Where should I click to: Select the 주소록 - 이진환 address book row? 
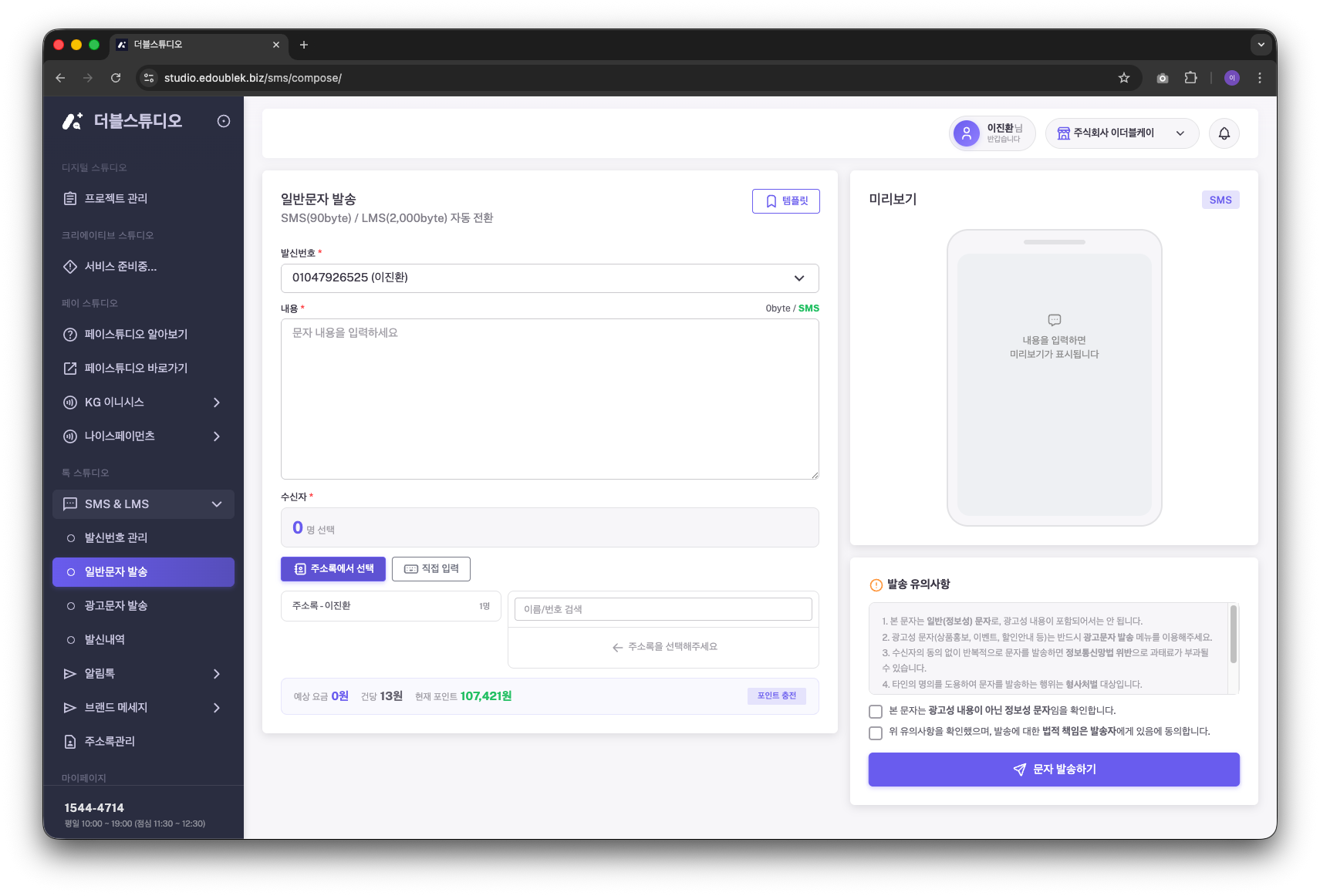tap(391, 606)
